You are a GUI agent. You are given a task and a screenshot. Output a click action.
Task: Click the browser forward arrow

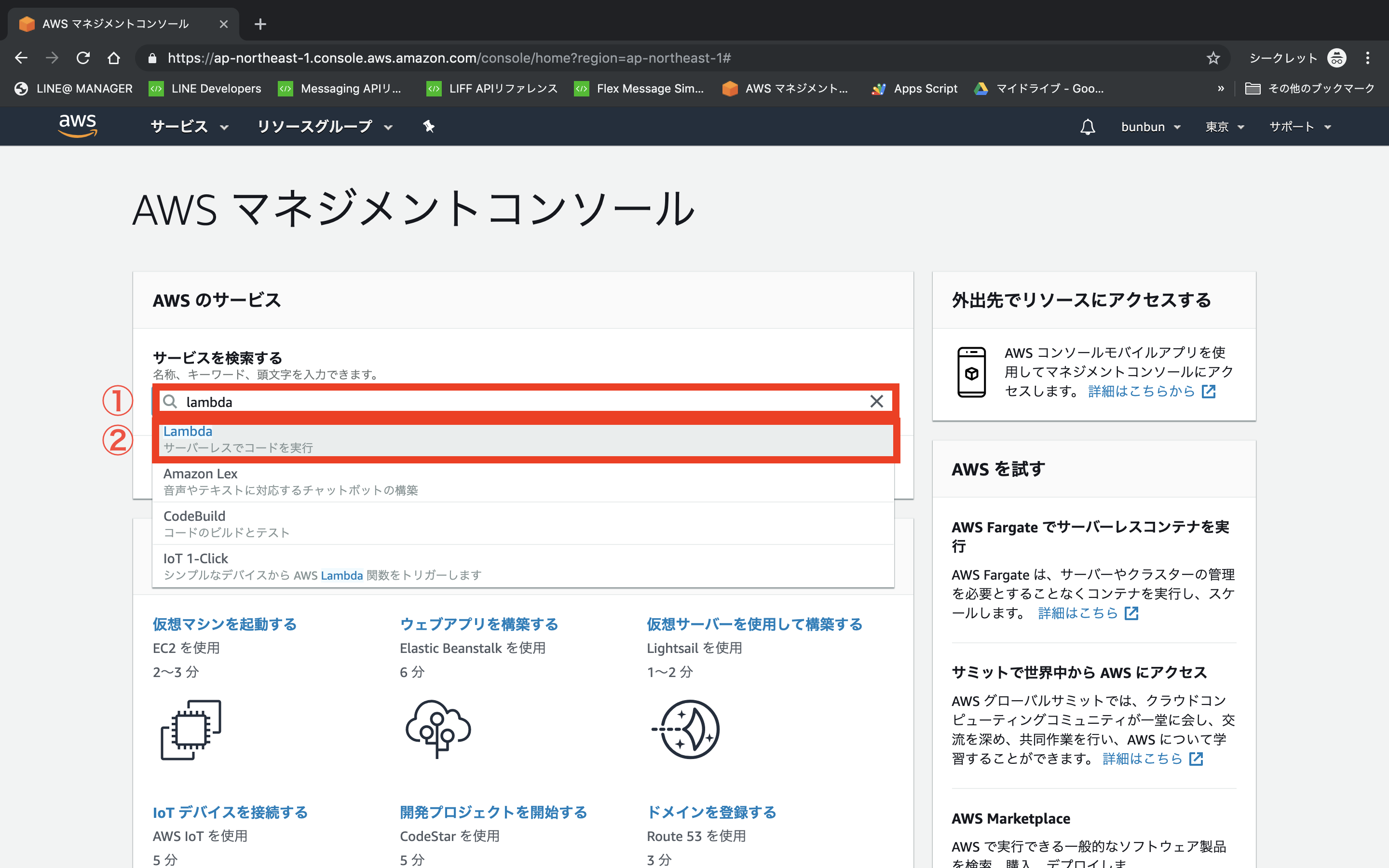52,58
